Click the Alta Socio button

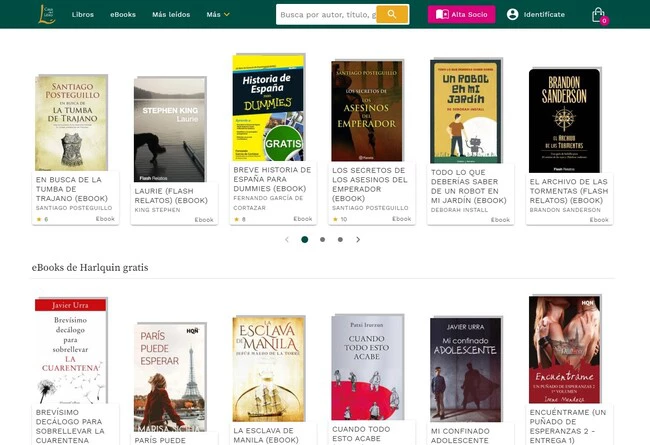pyautogui.click(x=461, y=15)
